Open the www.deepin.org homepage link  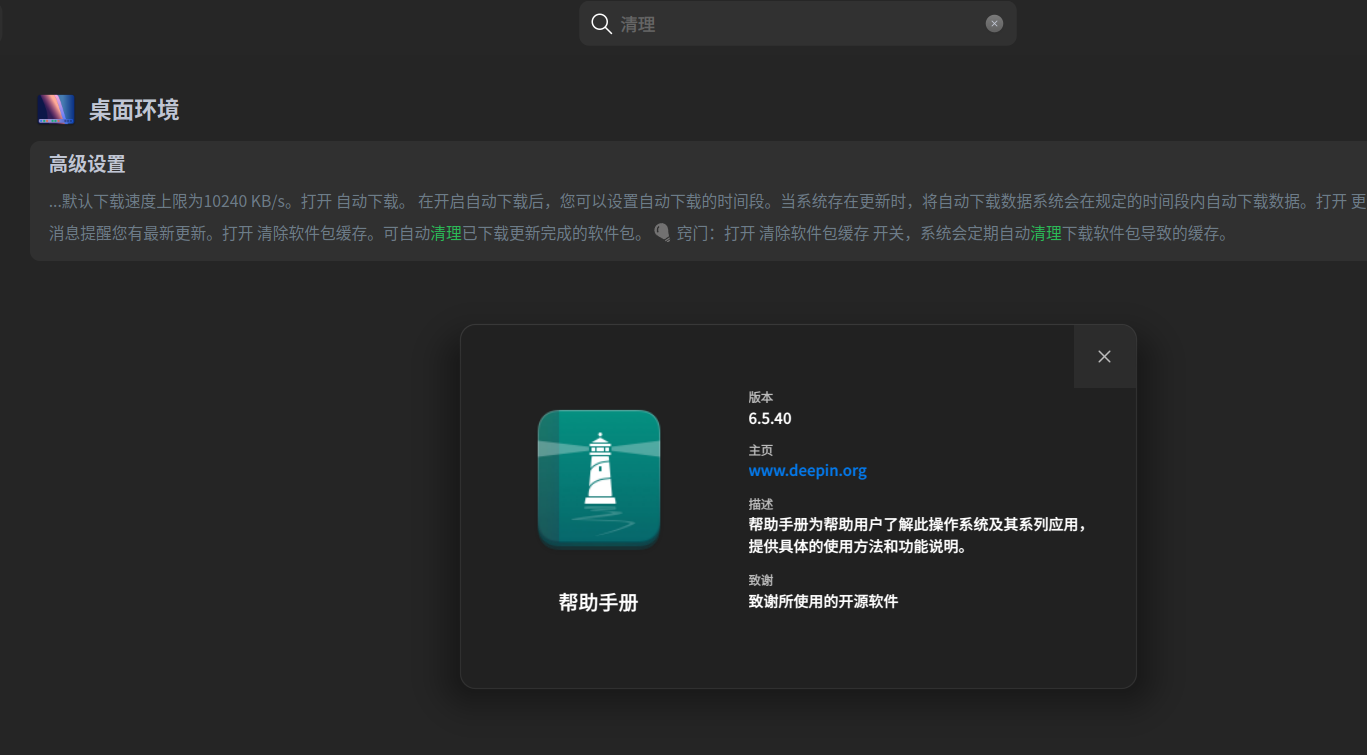[808, 471]
